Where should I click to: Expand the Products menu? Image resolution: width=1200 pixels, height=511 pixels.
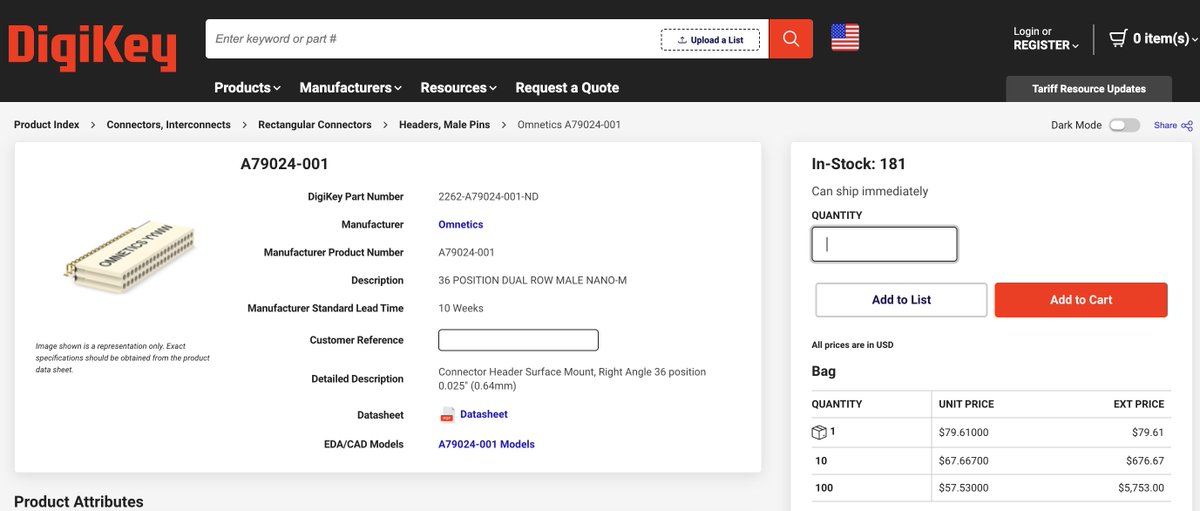click(247, 88)
